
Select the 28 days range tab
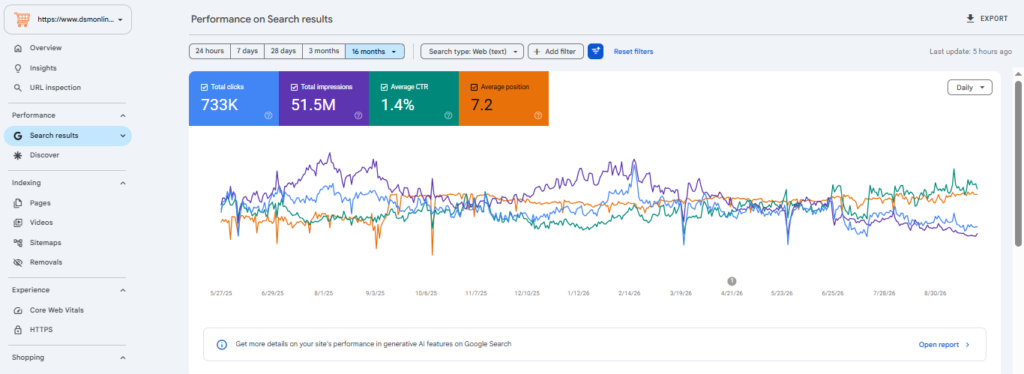283,52
